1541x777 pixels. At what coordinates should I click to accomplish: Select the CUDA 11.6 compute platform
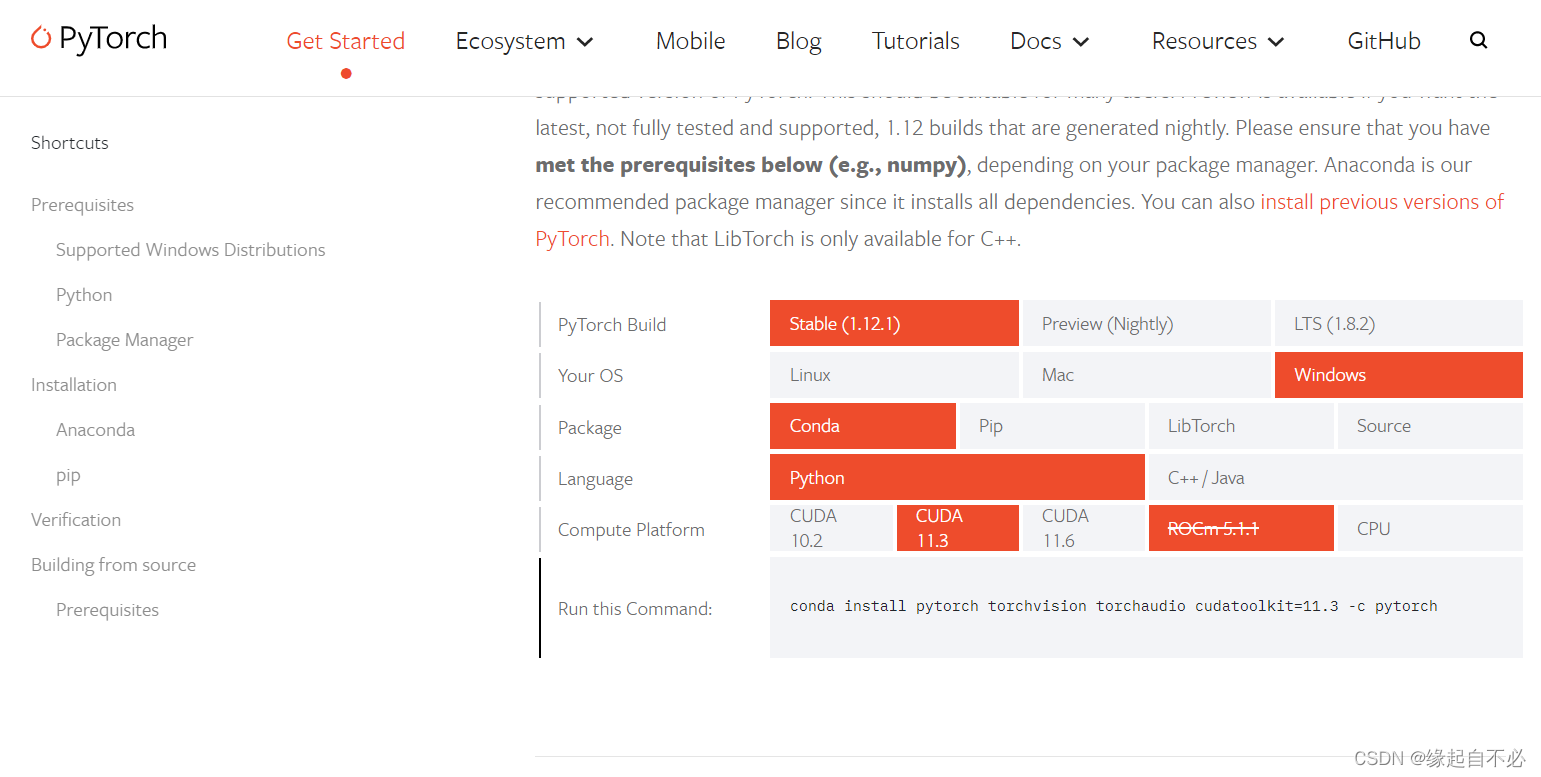1083,528
